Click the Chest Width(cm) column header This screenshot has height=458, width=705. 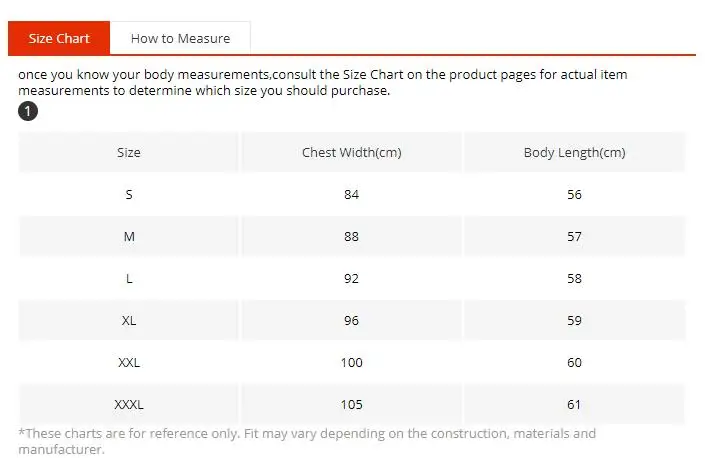pyautogui.click(x=351, y=153)
